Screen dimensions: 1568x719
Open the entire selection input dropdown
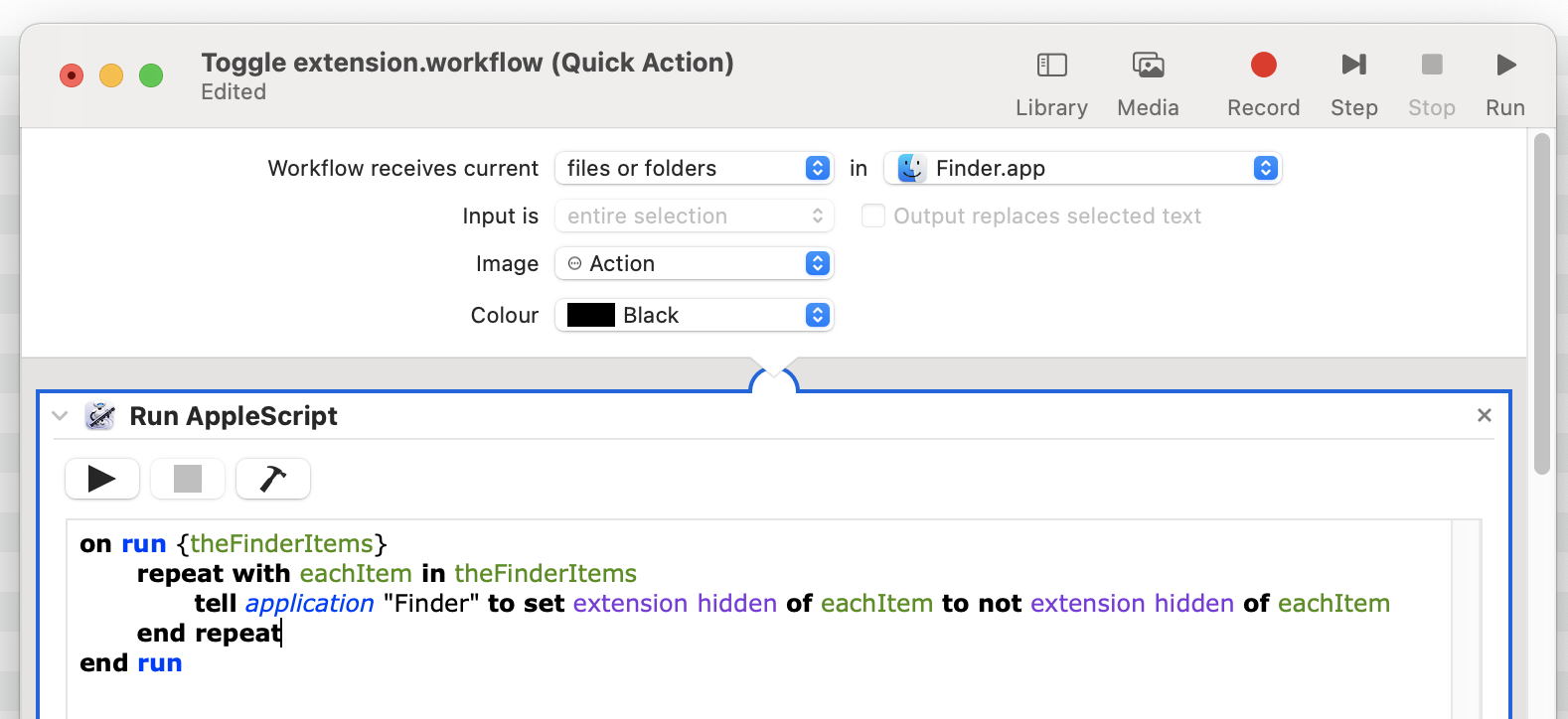(694, 216)
